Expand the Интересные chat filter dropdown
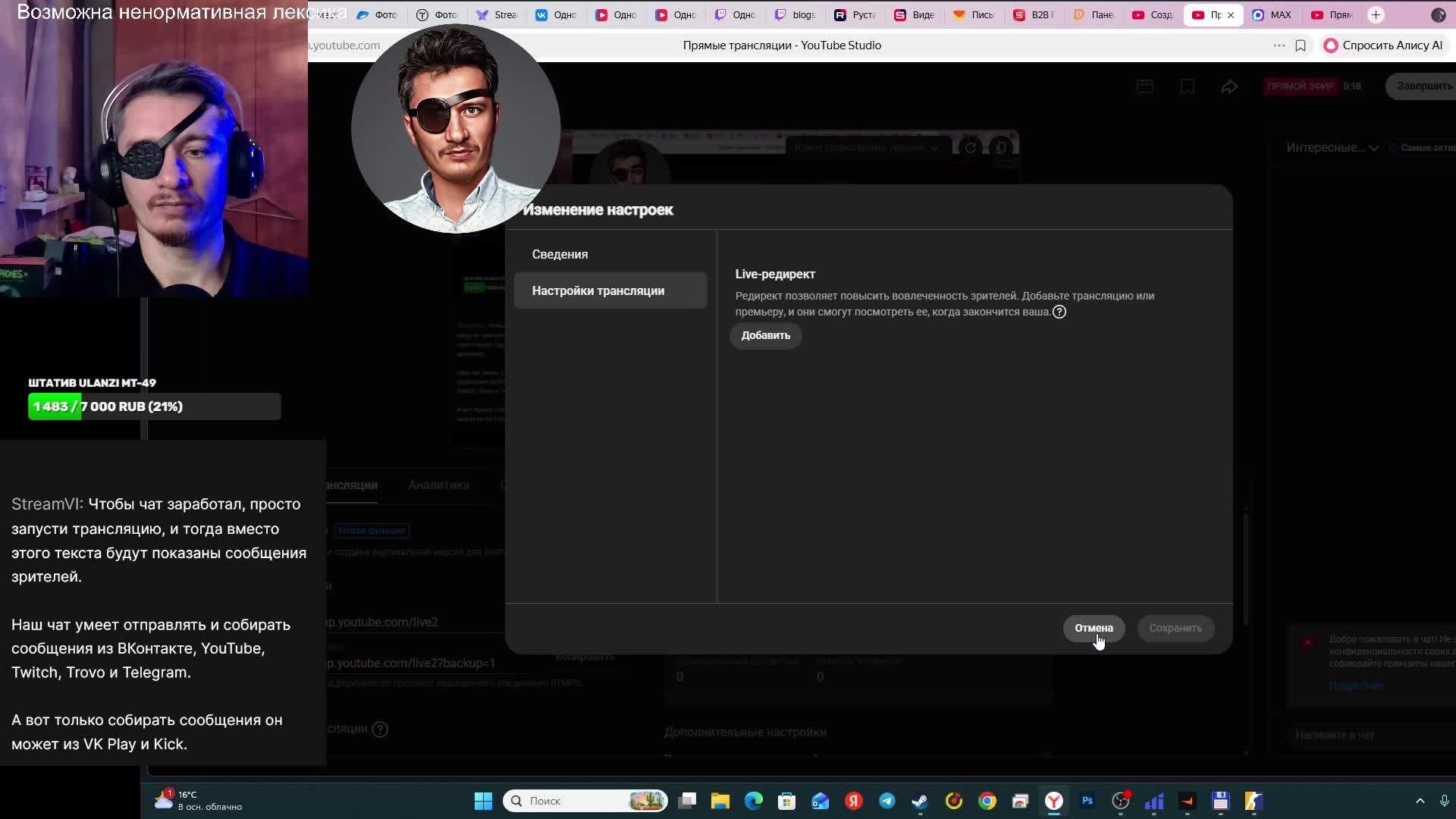 pos(1332,148)
